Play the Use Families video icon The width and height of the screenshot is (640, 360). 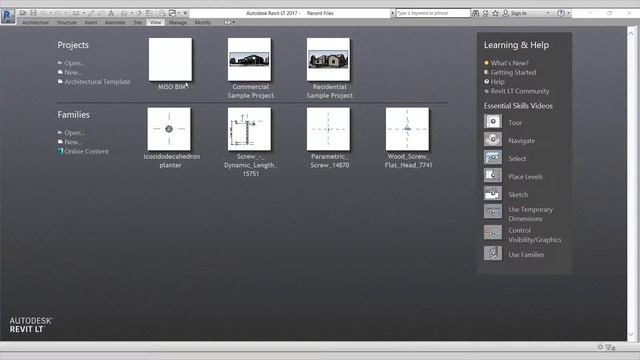[x=493, y=253]
